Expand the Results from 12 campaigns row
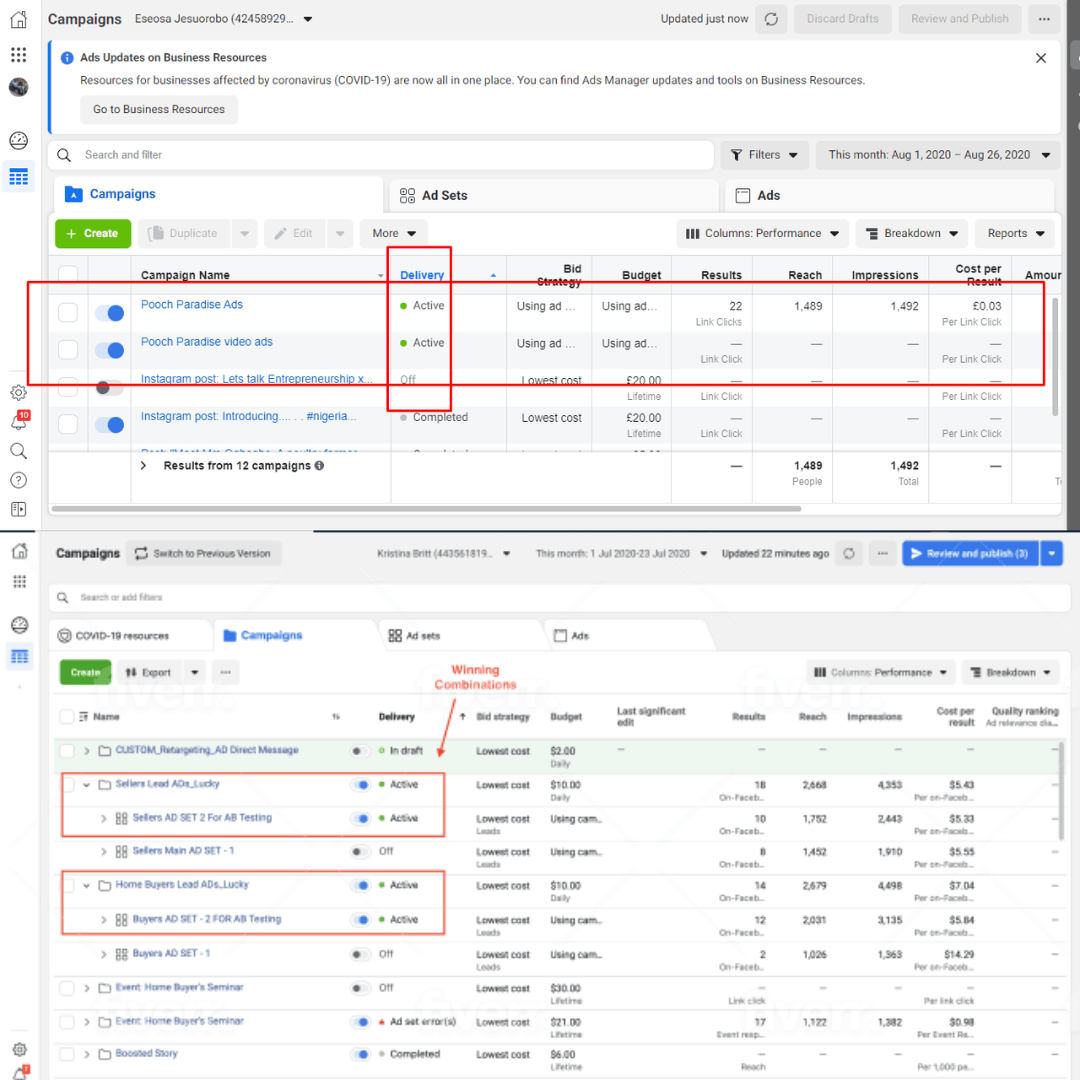 143,466
